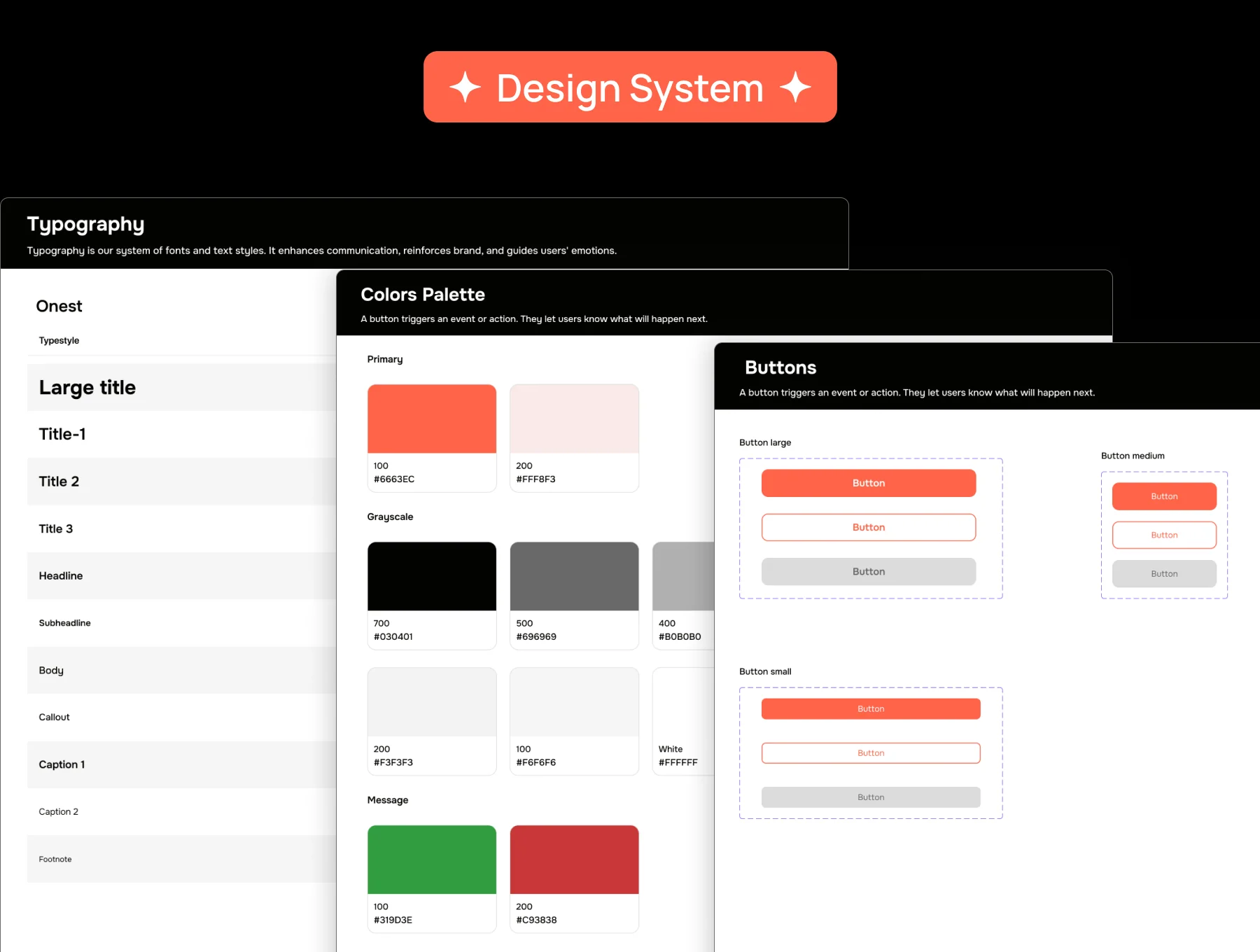Select the grayscale 100 #F6F6F6 swatch
Screen dimensions: 1260x952
574,702
